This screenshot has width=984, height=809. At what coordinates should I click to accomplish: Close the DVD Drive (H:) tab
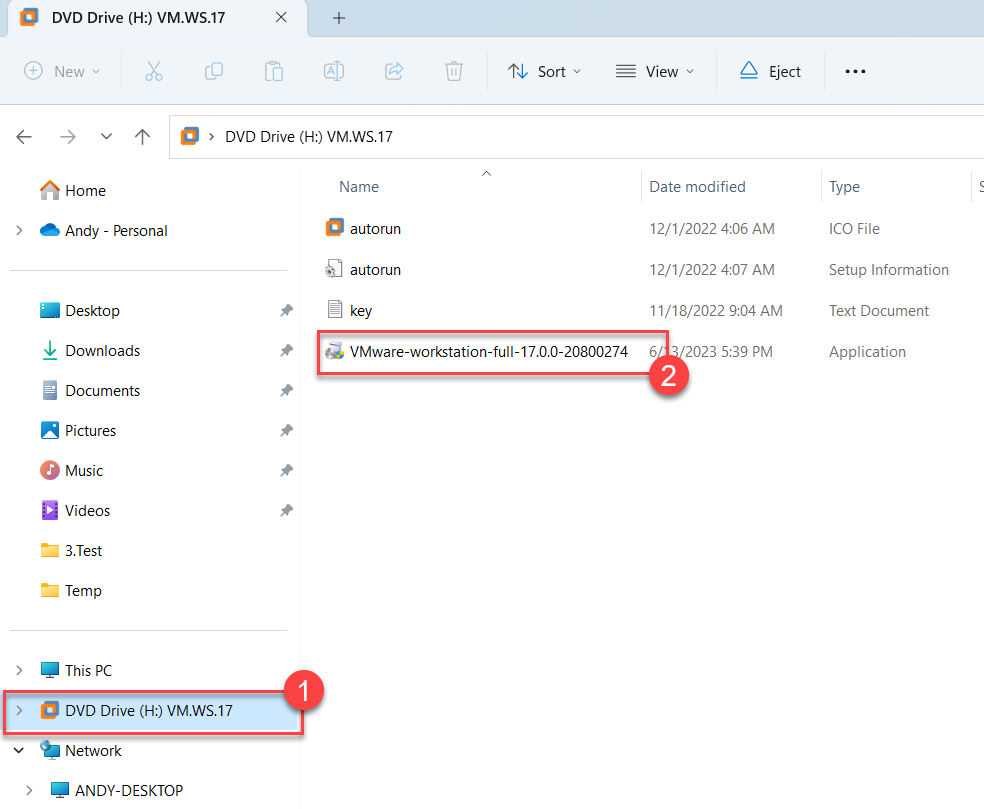281,18
